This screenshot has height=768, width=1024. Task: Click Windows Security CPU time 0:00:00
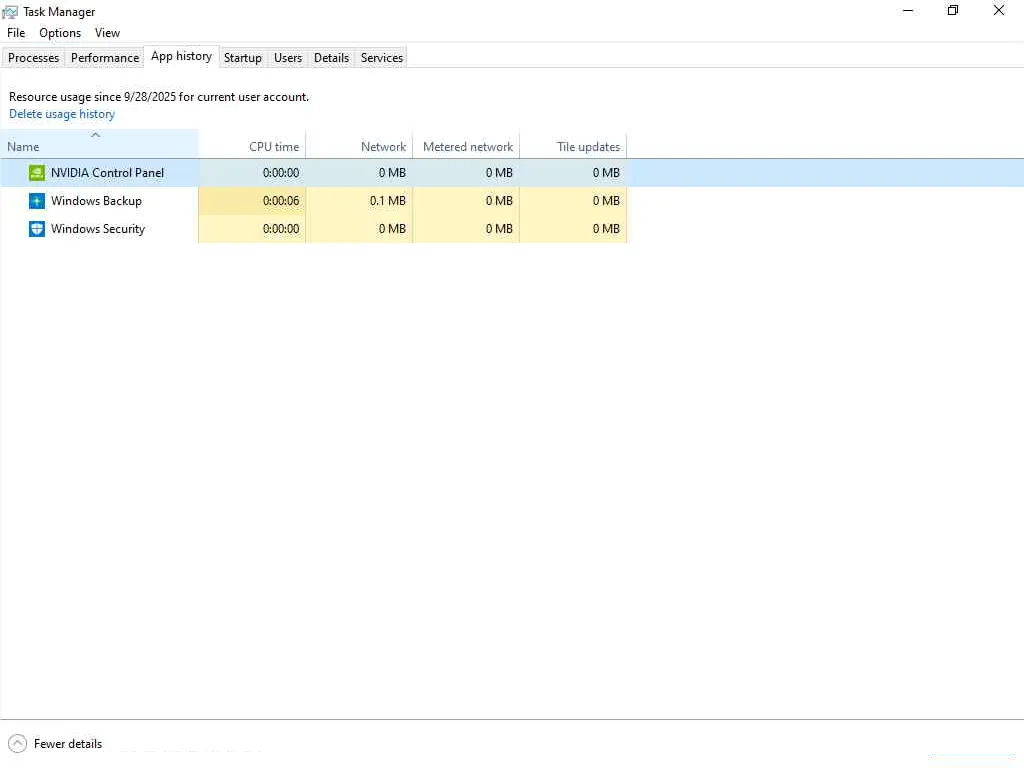pos(252,229)
